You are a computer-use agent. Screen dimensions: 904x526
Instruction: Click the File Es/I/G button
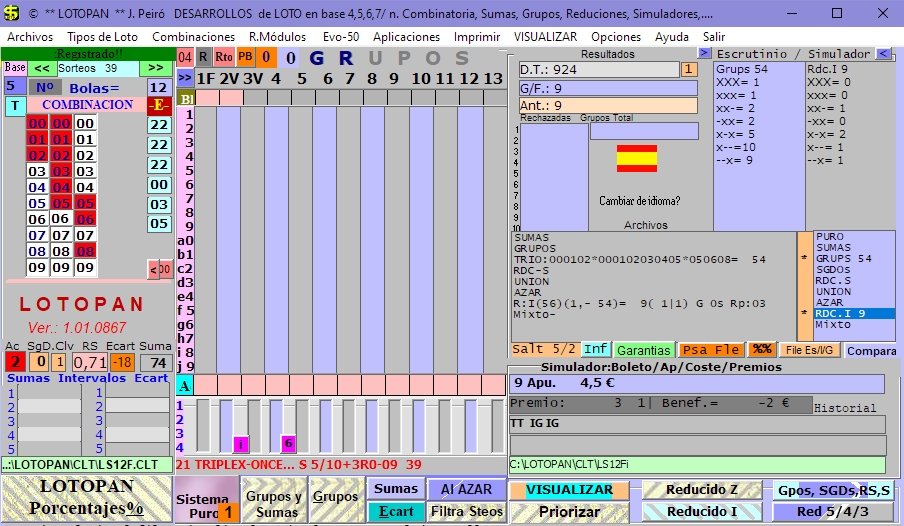809,350
